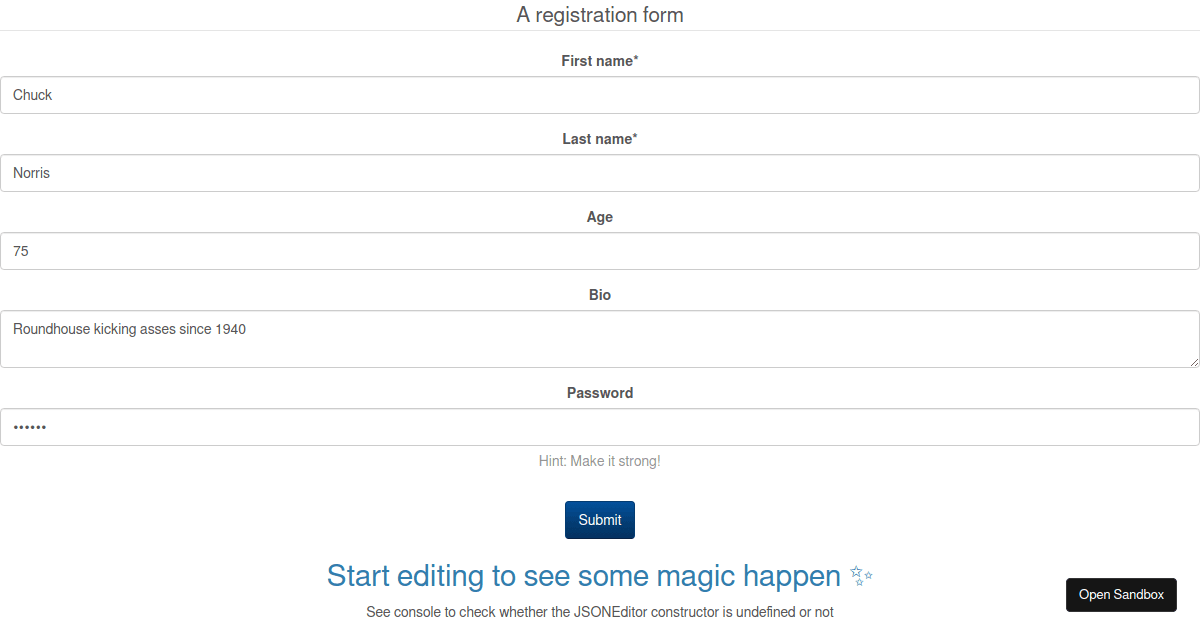Click the Password label
The width and height of the screenshot is (1200, 630).
click(600, 393)
